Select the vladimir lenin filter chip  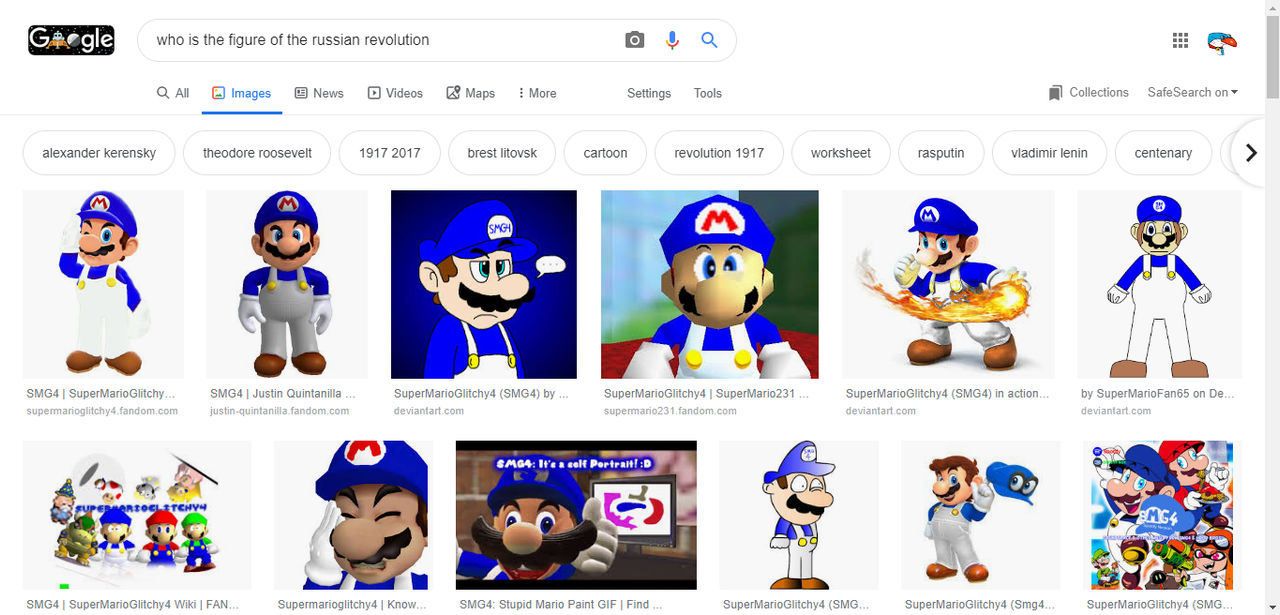coord(1049,152)
